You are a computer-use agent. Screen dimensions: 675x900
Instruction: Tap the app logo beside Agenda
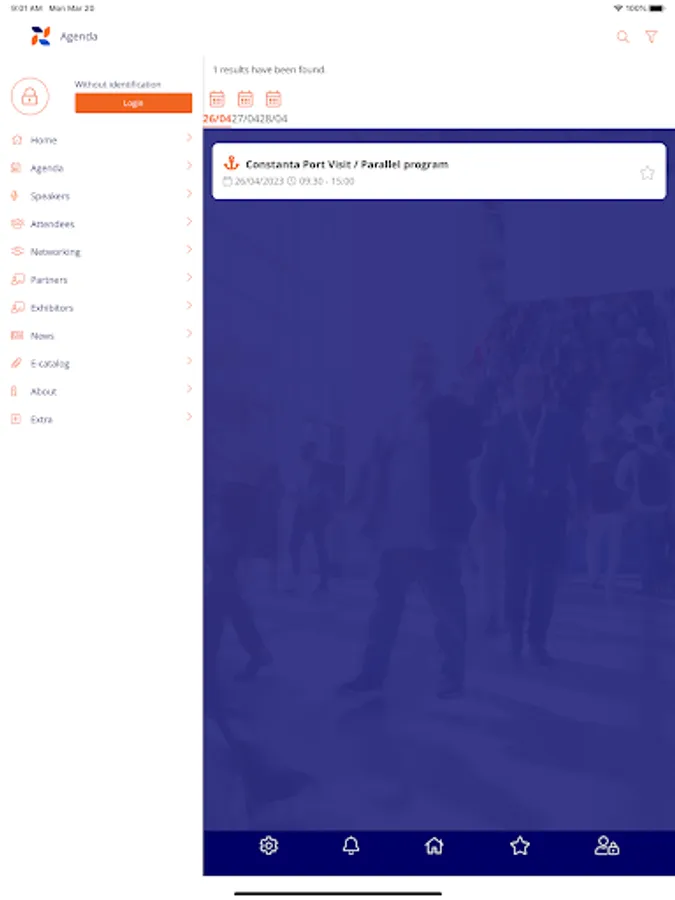(41, 36)
